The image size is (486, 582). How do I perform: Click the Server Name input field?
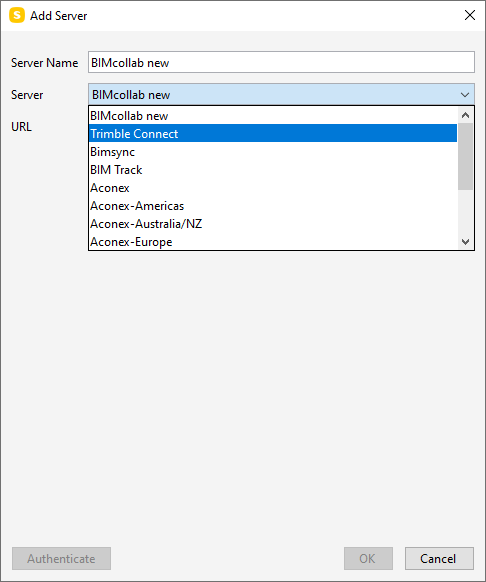click(x=281, y=62)
